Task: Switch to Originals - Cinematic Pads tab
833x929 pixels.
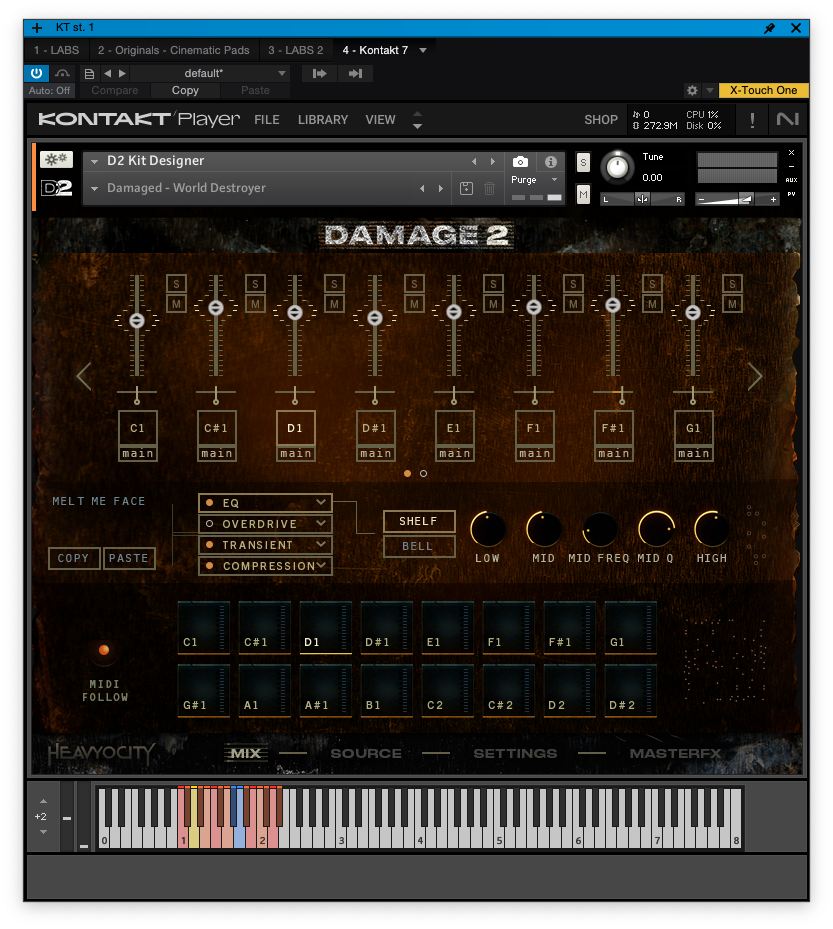Action: coord(174,50)
